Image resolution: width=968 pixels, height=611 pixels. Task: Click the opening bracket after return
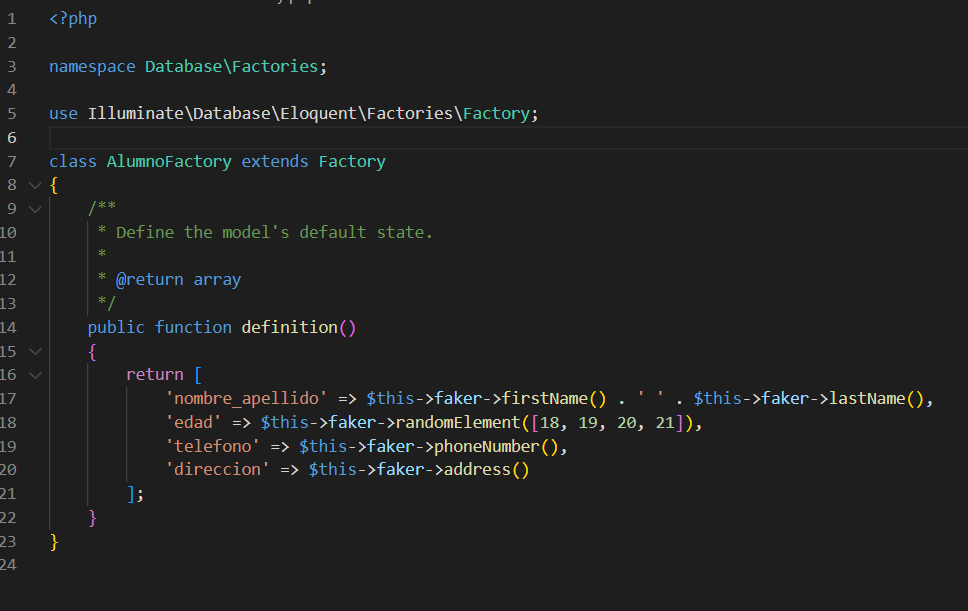point(198,375)
